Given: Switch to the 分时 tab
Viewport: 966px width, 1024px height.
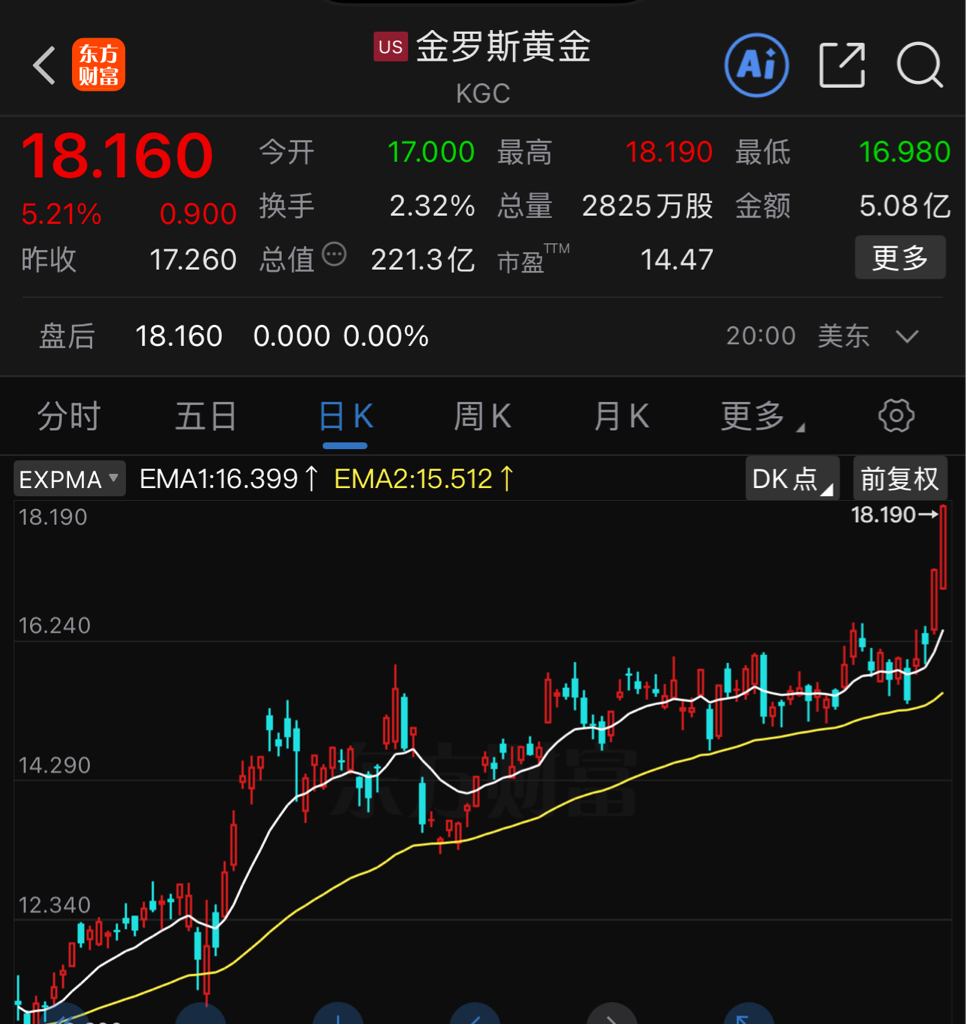Looking at the screenshot, I should (69, 416).
